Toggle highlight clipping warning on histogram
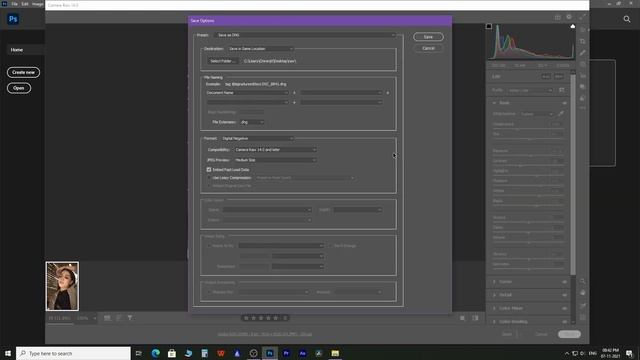640x360 pixels. pyautogui.click(x=573, y=26)
